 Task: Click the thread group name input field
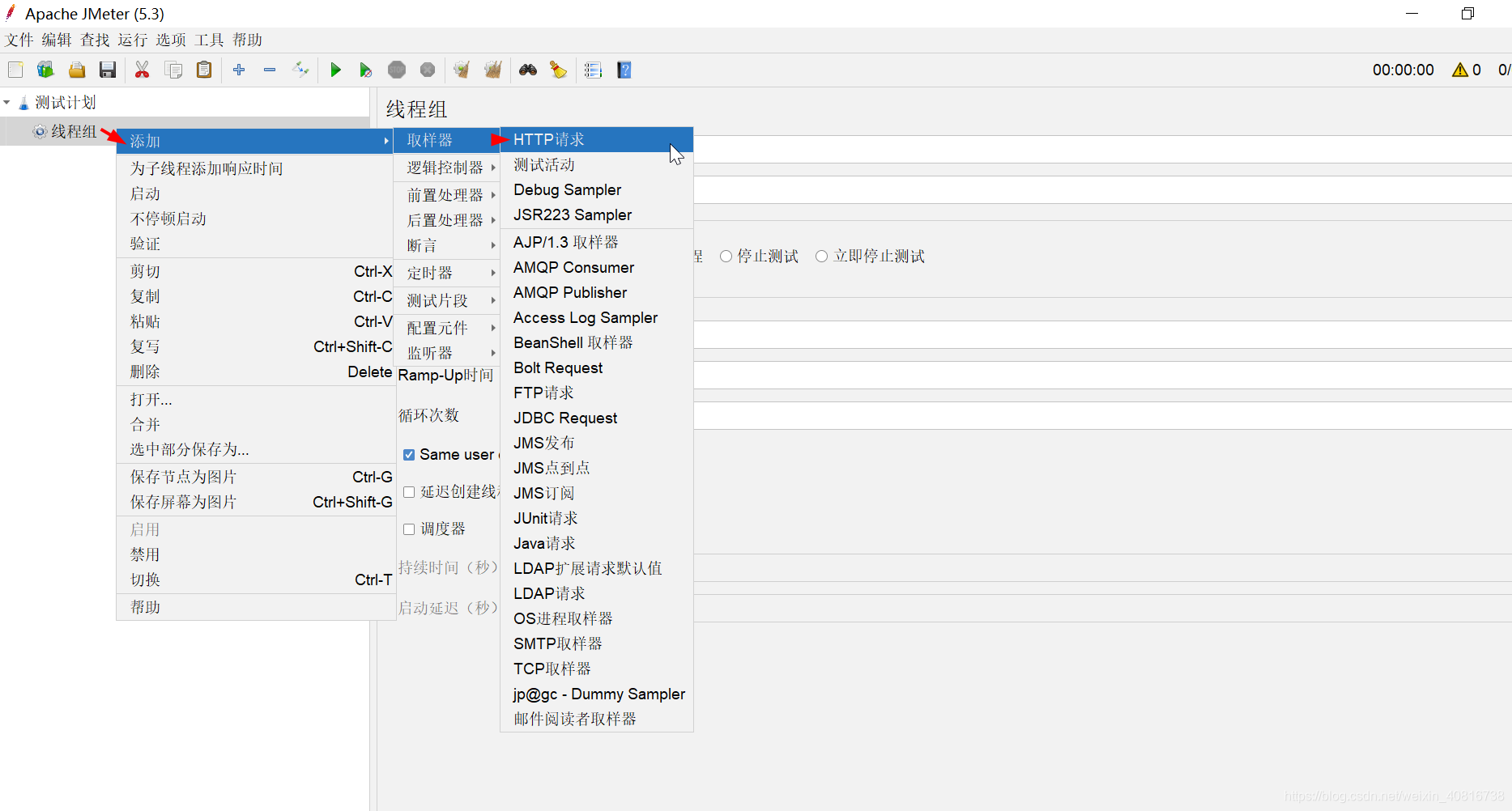[x=1102, y=150]
